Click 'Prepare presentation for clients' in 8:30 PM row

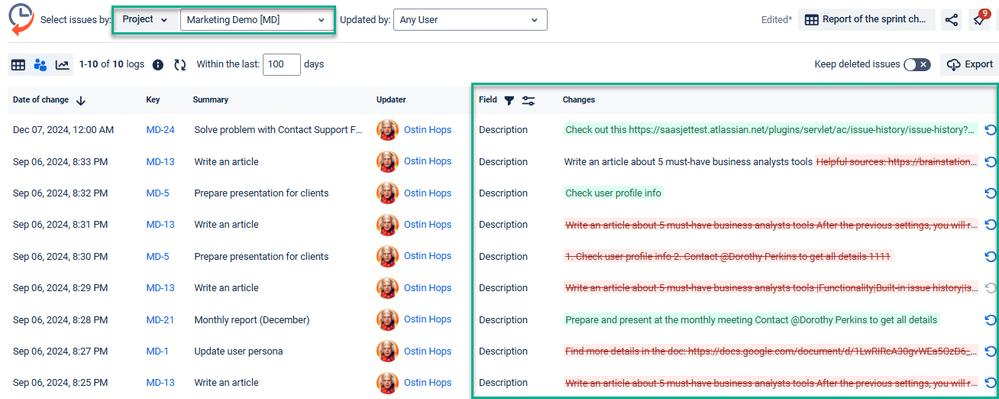tap(261, 256)
